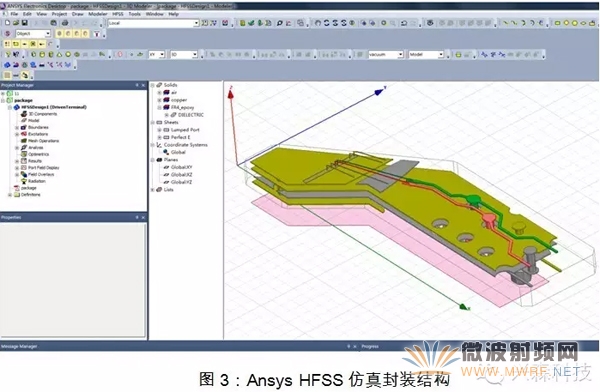Click the Mesh Operations icon in the tree
Viewport: 600px width, 392px height.
(24, 141)
